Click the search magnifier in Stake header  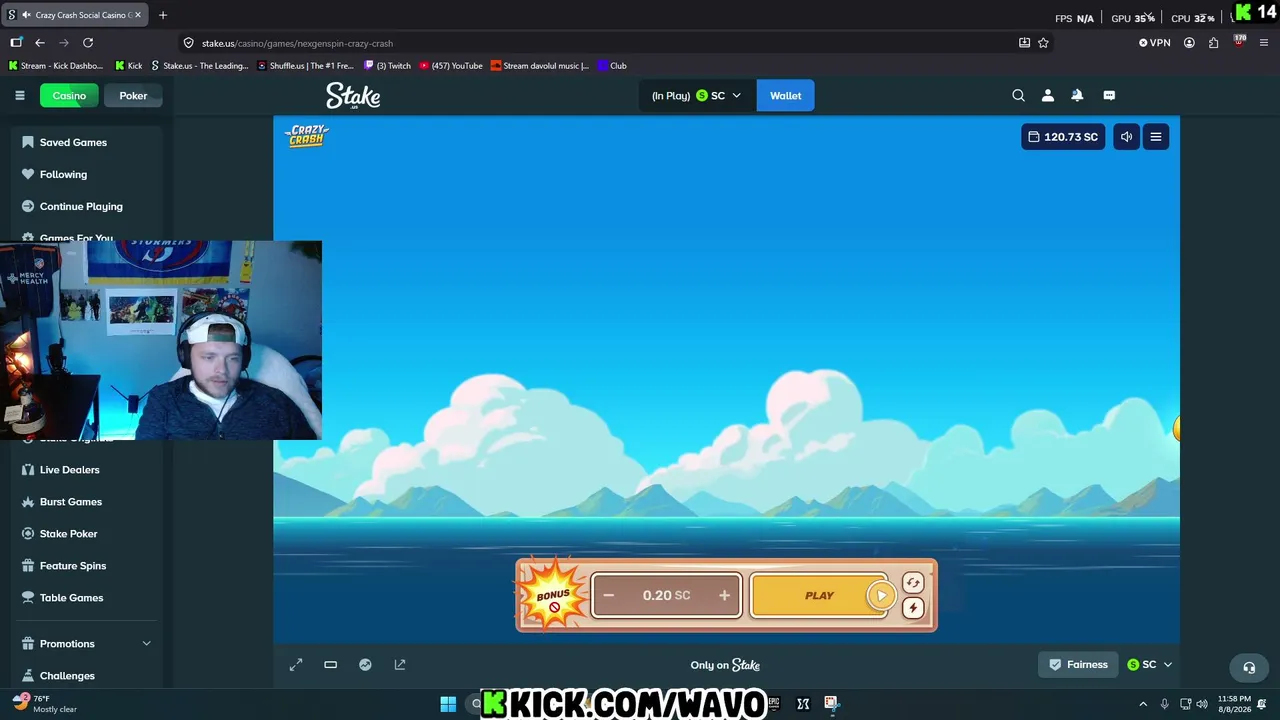(1018, 96)
